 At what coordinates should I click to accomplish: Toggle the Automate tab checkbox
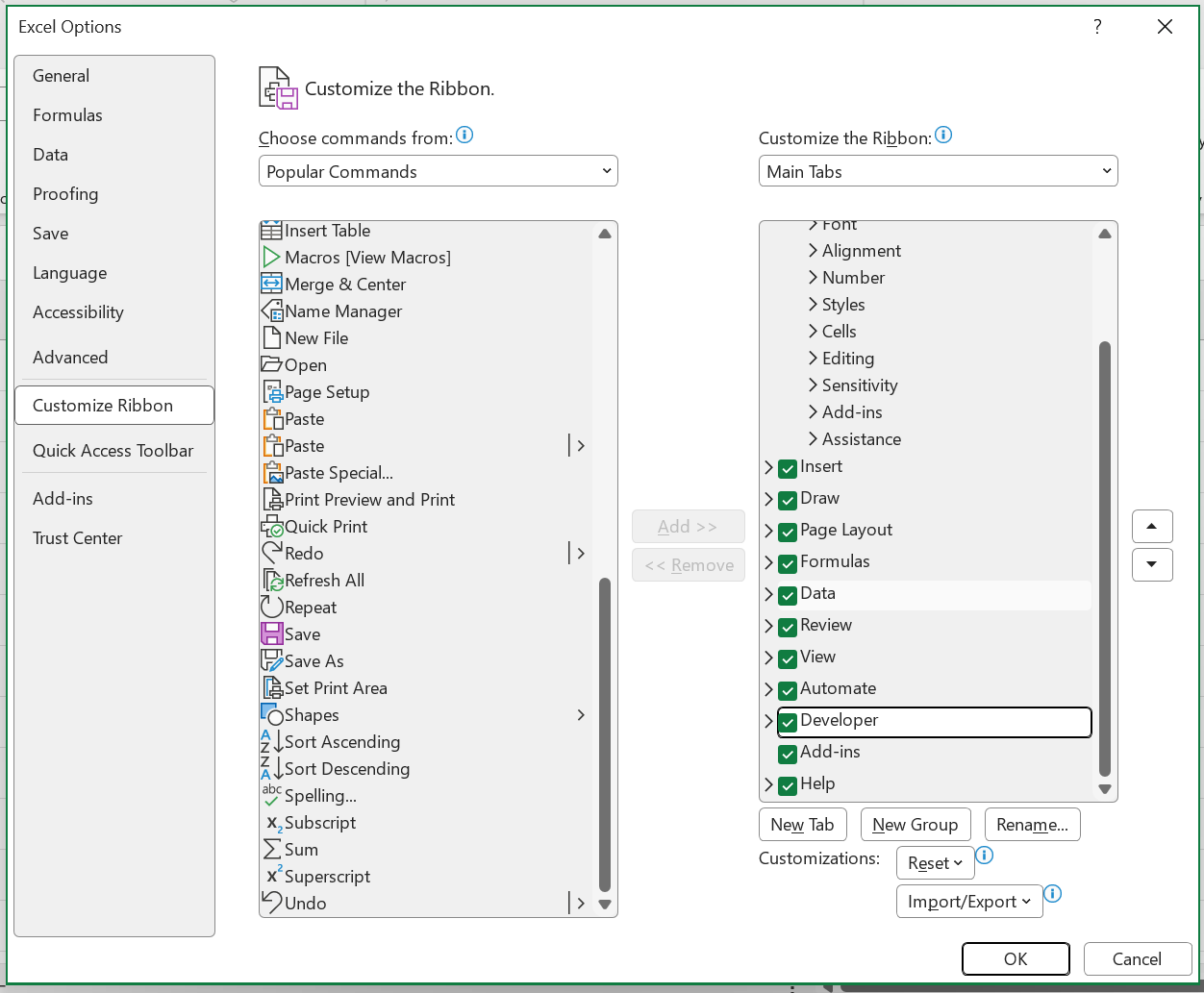[788, 690]
